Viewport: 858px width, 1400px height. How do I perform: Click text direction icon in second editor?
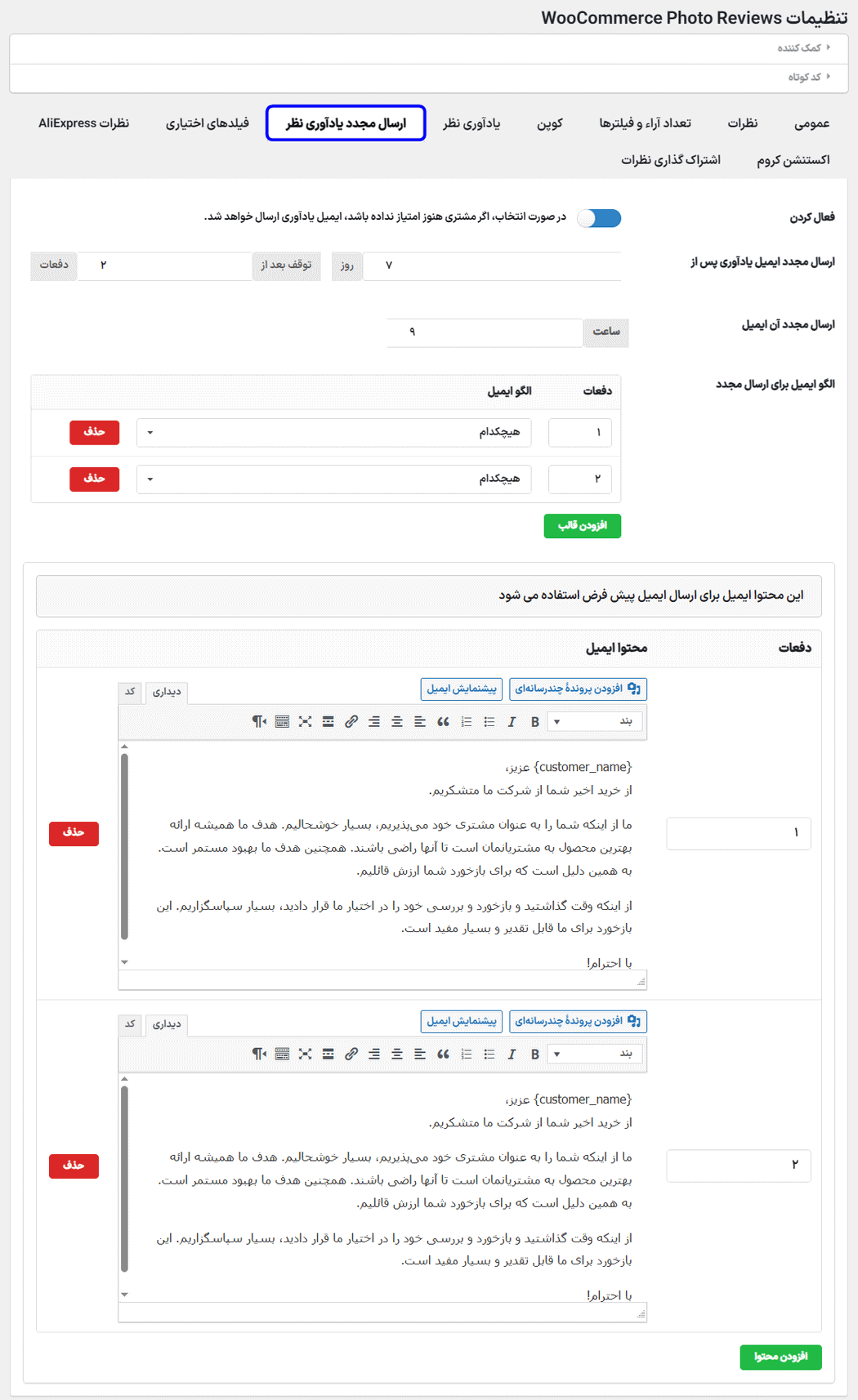tap(259, 1054)
